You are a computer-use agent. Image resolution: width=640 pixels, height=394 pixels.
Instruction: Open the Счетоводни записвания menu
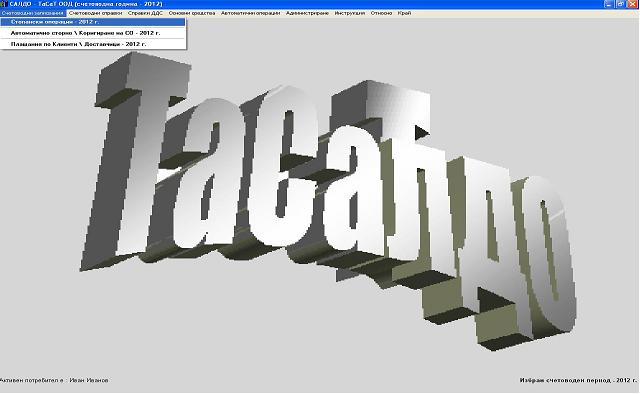(x=33, y=13)
